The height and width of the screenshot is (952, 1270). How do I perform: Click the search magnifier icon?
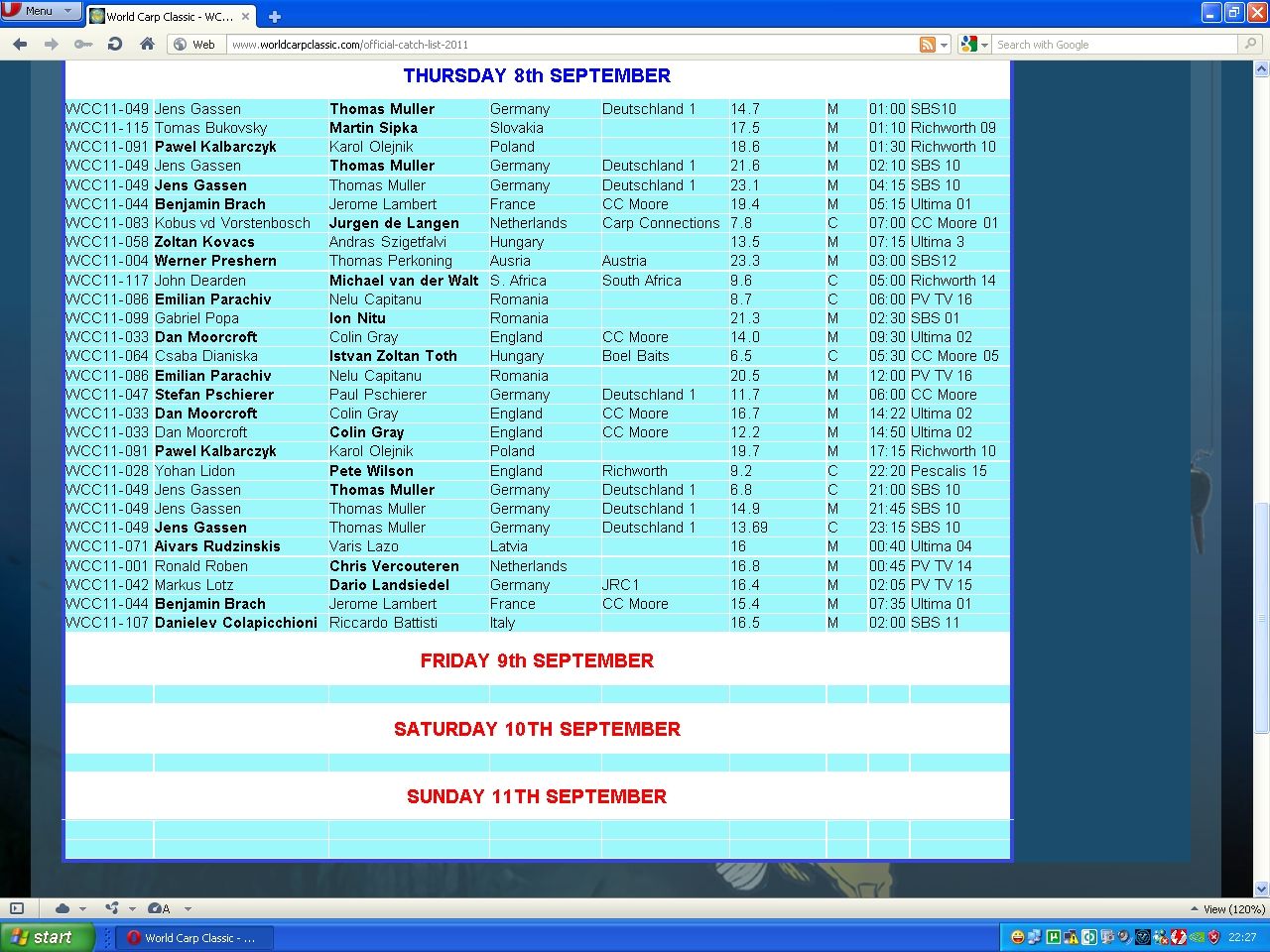pos(1251,44)
